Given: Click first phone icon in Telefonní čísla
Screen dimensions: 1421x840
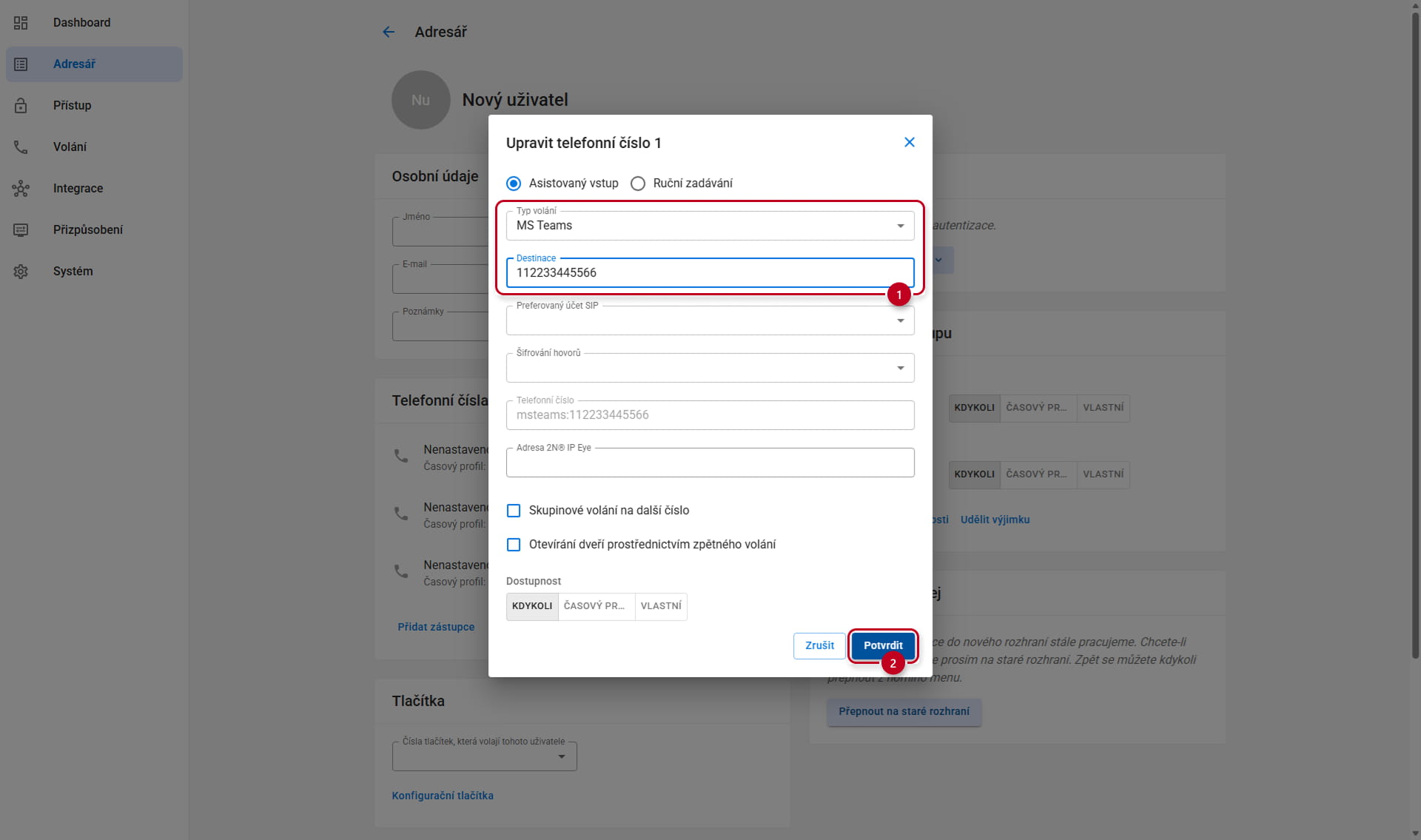Looking at the screenshot, I should [401, 456].
